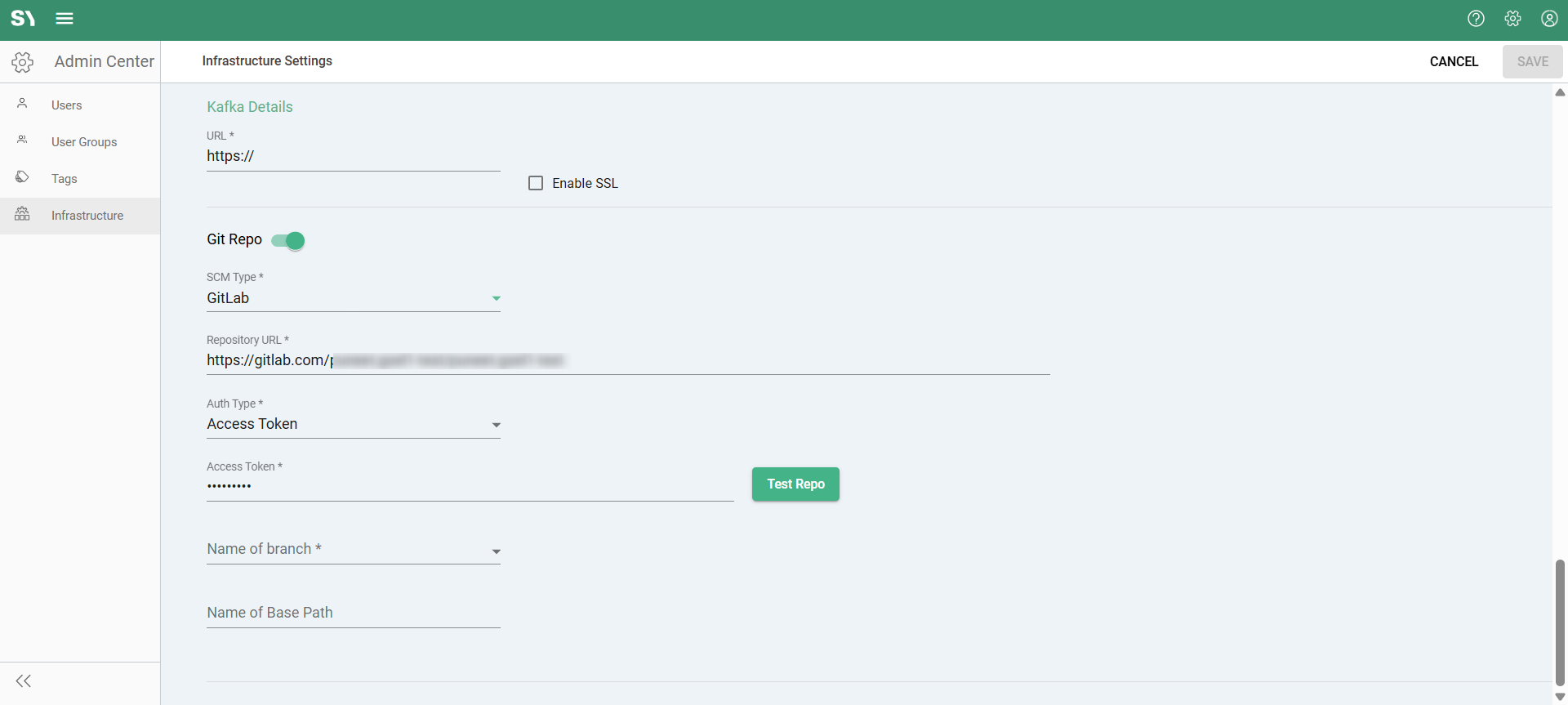Open the SCM Type dropdown
This screenshot has height=705, width=1568.
point(353,298)
